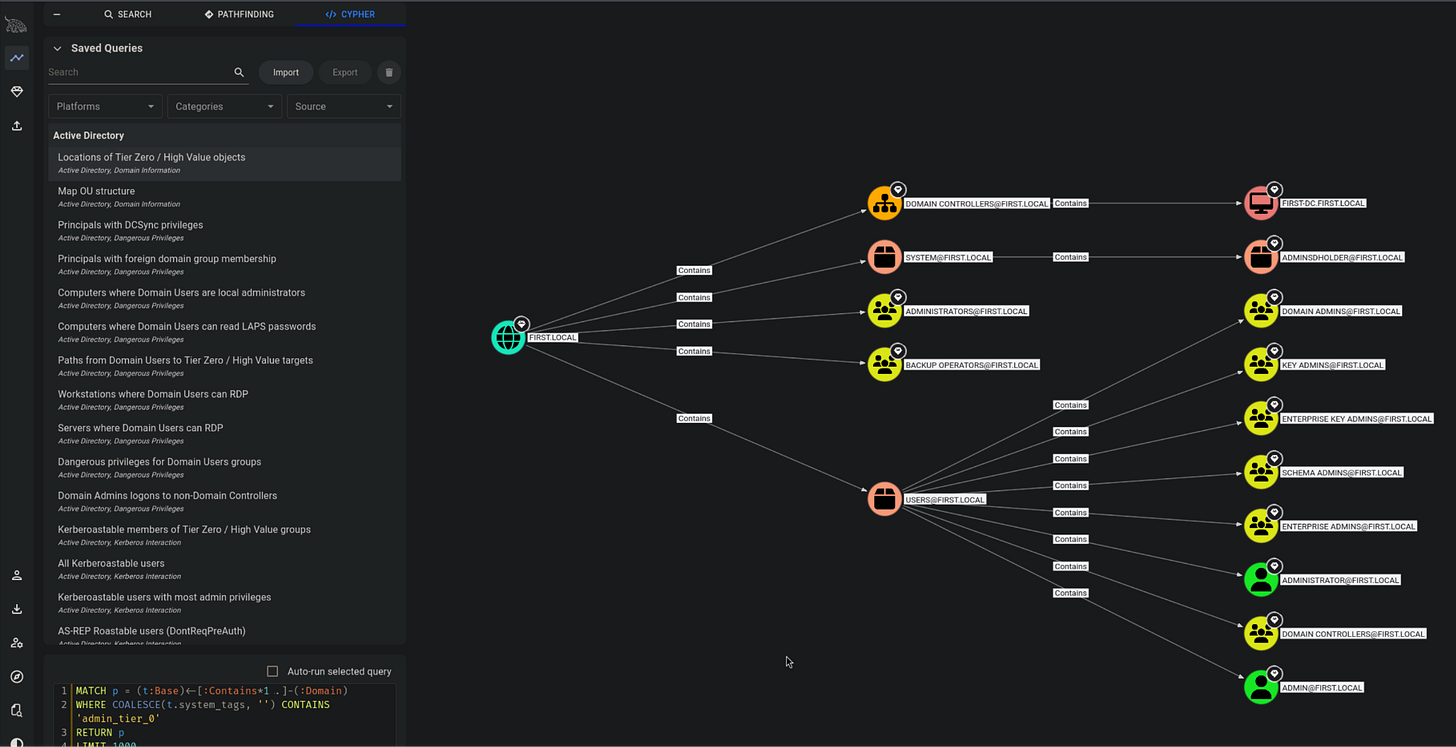Select the FIRST-DC.FIRST.LOCAL computer node

coord(1260,203)
